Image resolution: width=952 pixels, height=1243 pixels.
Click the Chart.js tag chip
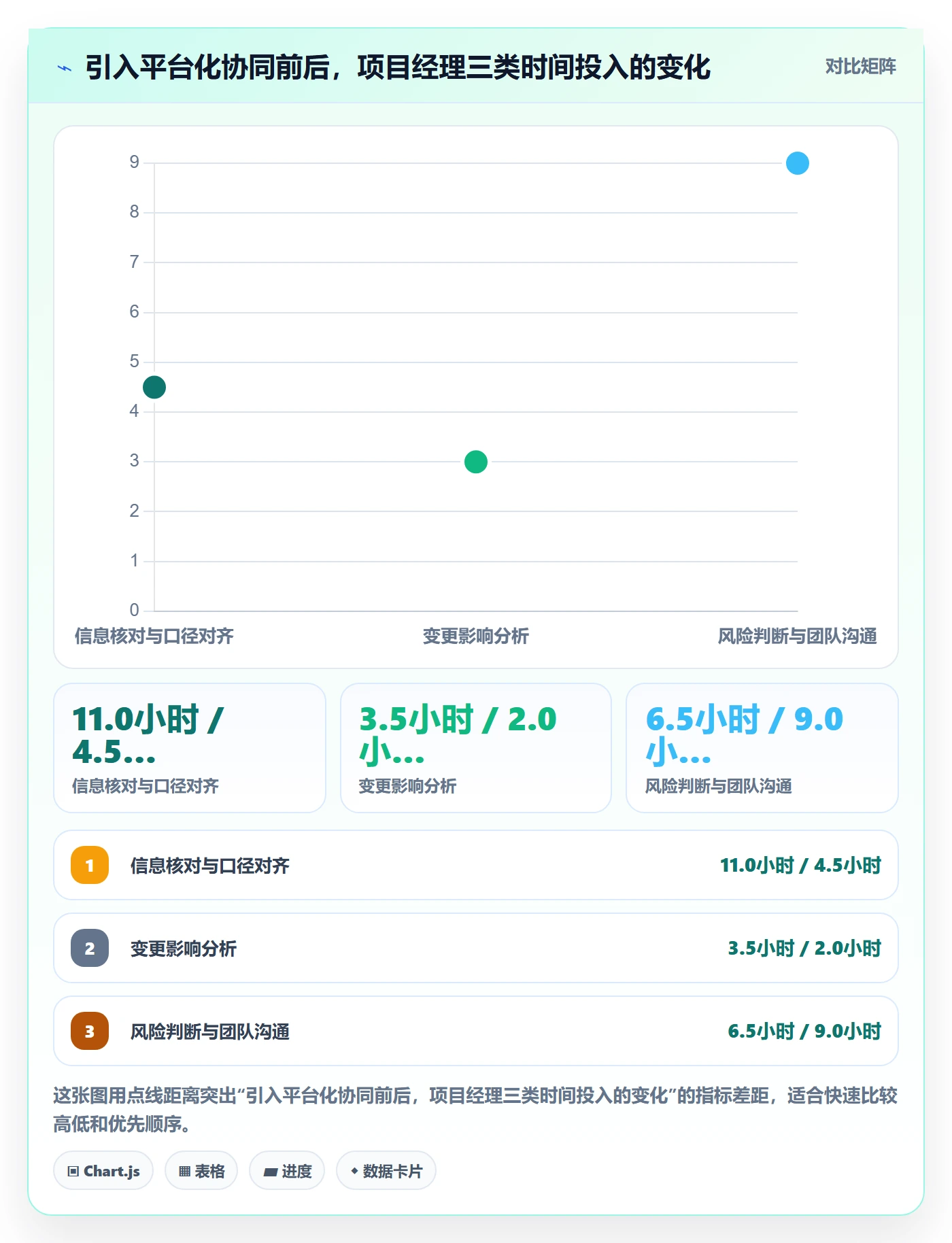[x=103, y=1171]
